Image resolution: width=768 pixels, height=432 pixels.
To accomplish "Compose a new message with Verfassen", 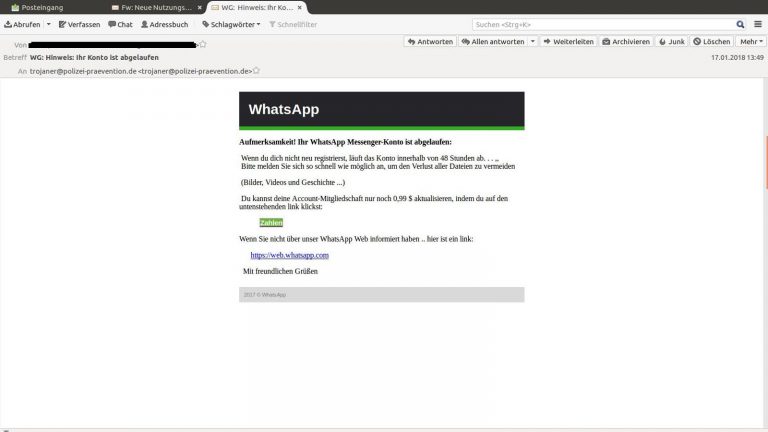I will [79, 24].
